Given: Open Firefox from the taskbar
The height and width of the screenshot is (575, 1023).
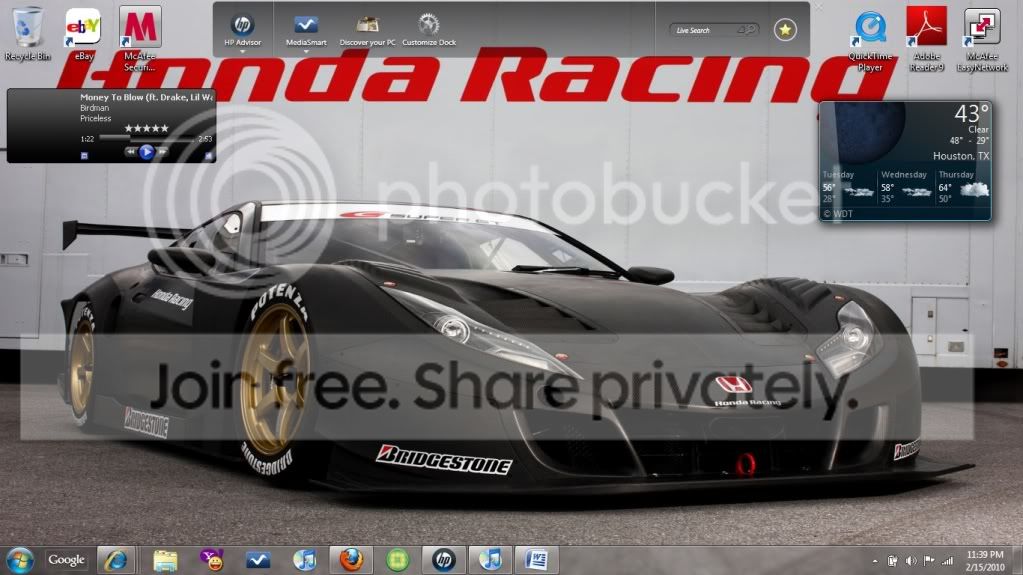Looking at the screenshot, I should [350, 560].
